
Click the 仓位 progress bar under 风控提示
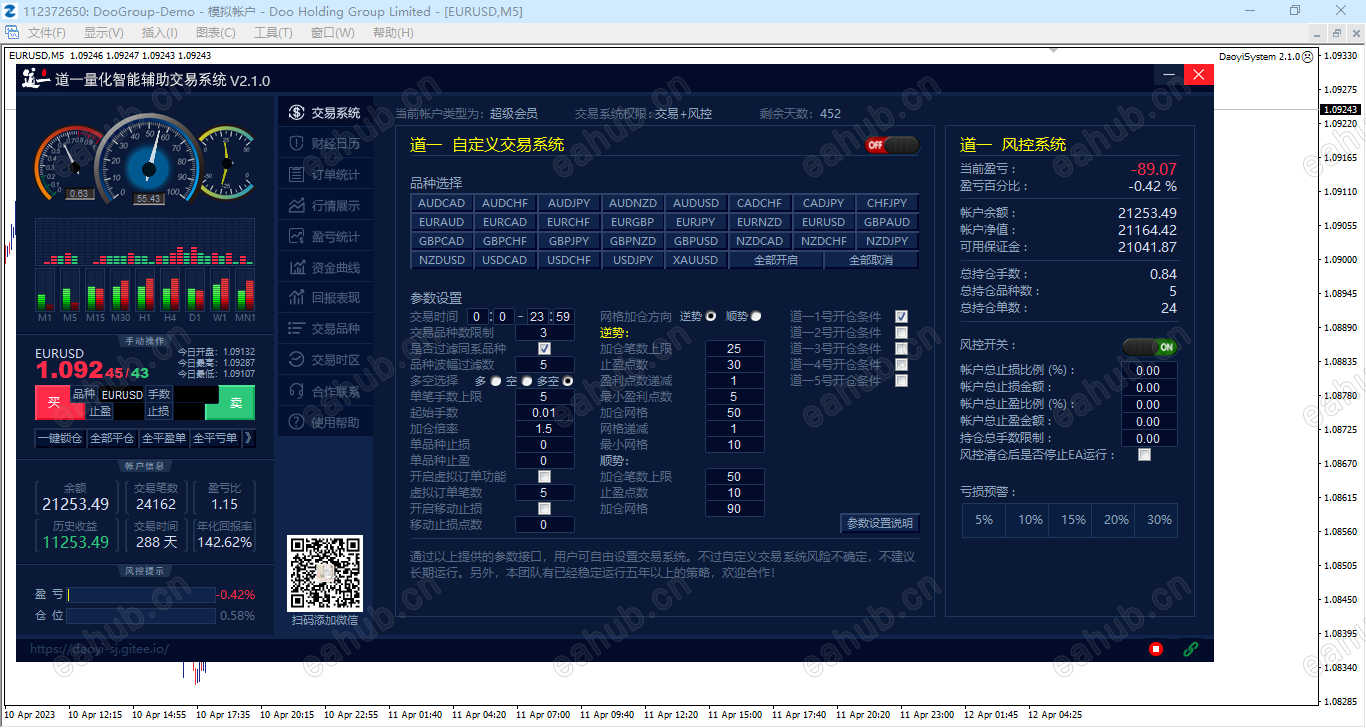coord(141,616)
